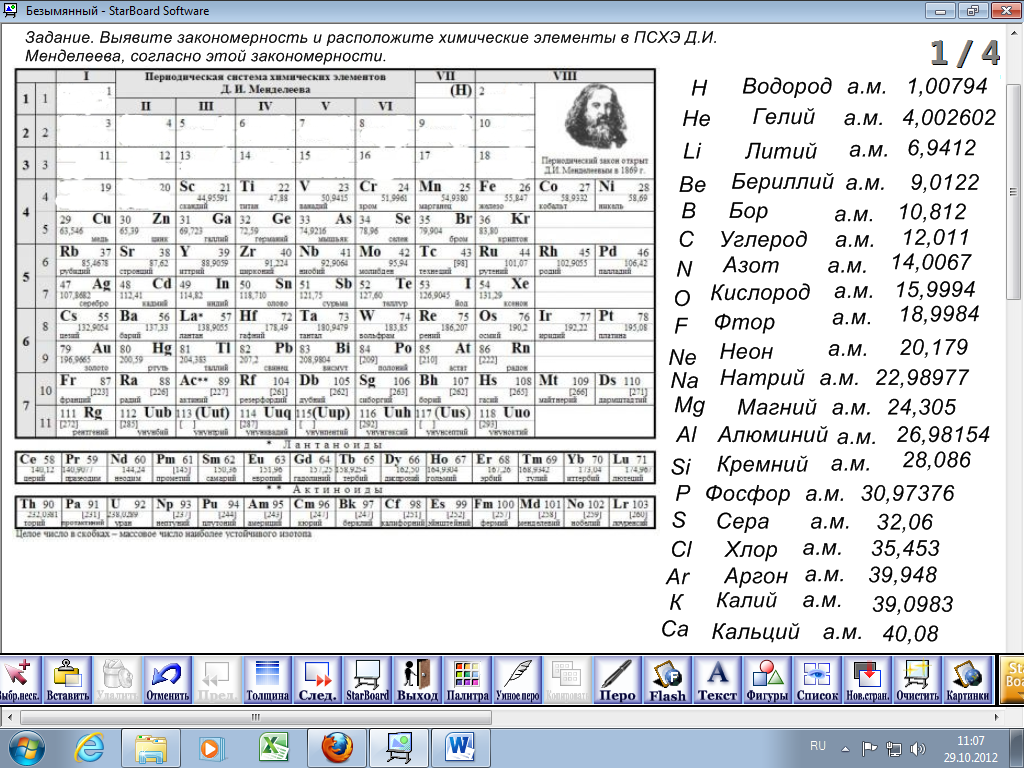The image size is (1024, 768).
Task: Select the element name "Сера"
Action: [743, 521]
